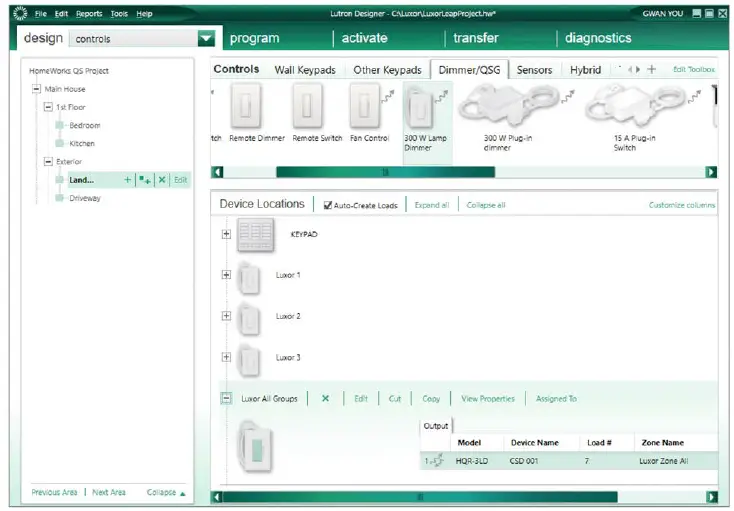Open the Edit menu
The height and width of the screenshot is (511, 734).
pyautogui.click(x=61, y=14)
